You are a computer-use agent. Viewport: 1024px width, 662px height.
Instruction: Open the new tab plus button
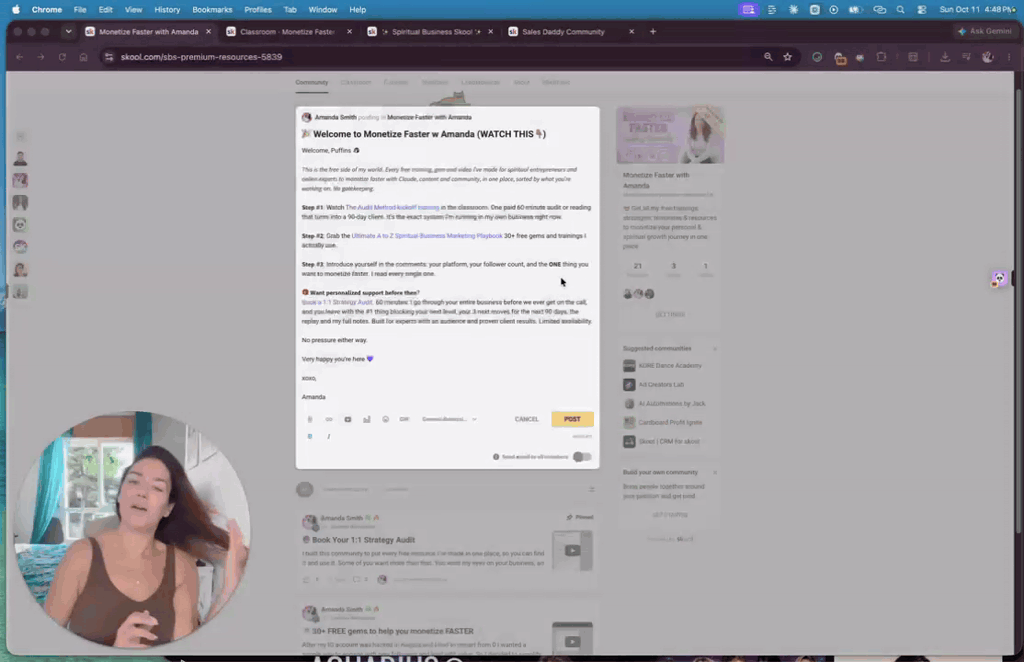click(x=652, y=31)
